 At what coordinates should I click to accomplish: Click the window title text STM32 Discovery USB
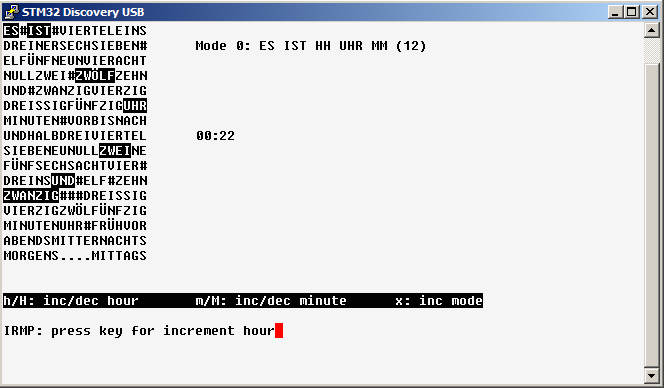(83, 12)
